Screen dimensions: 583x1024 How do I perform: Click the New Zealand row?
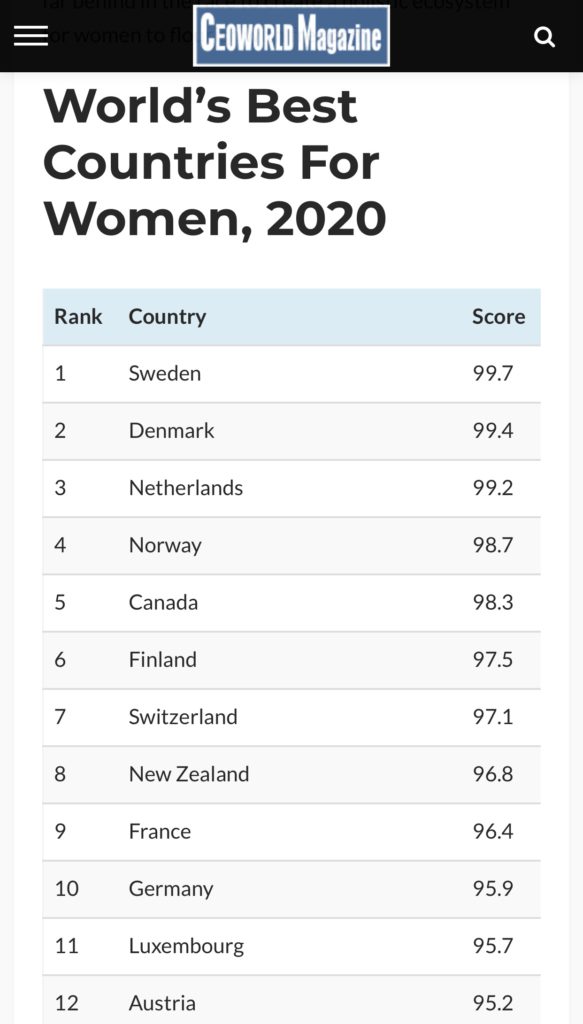point(292,775)
